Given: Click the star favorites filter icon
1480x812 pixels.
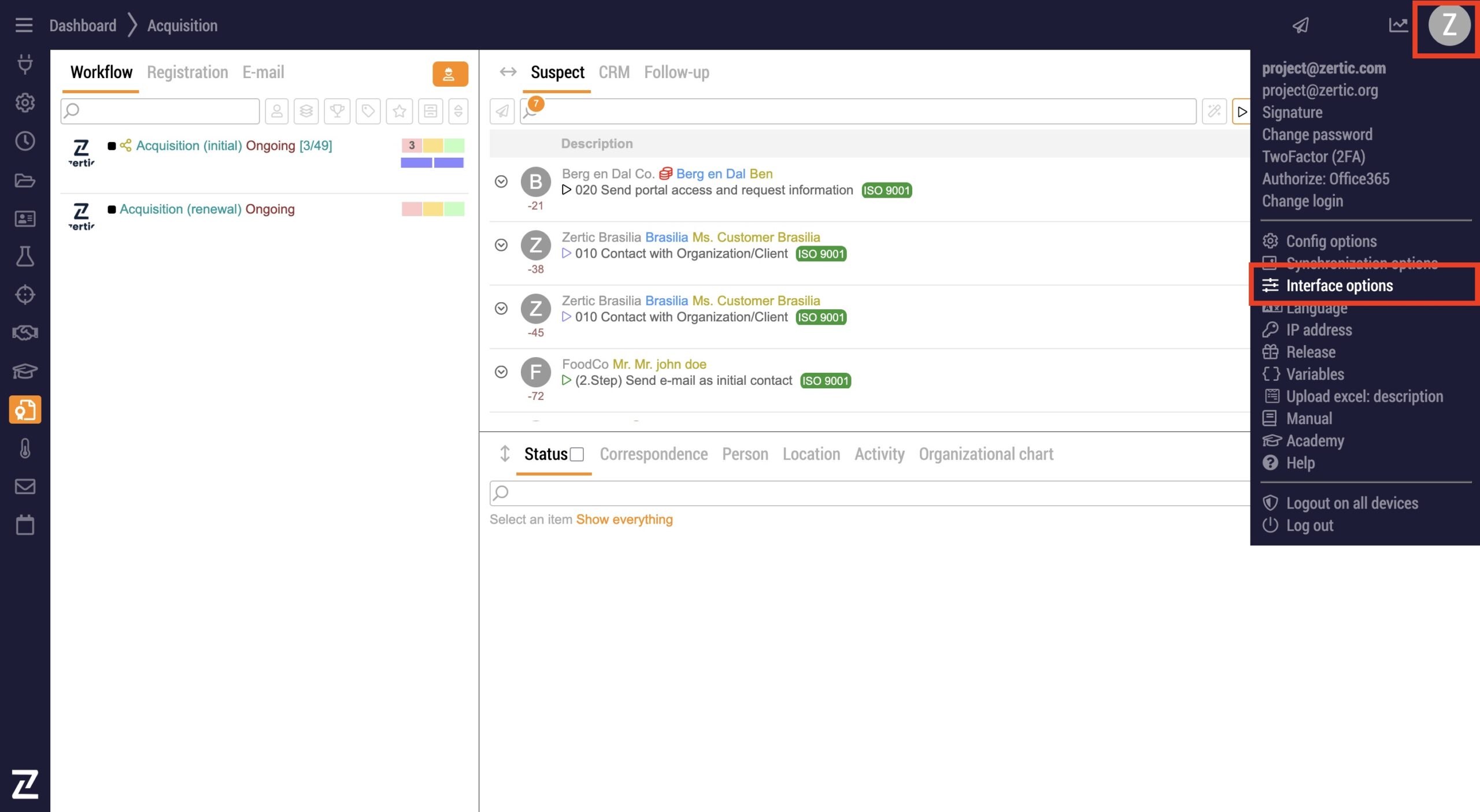Looking at the screenshot, I should click(x=399, y=111).
